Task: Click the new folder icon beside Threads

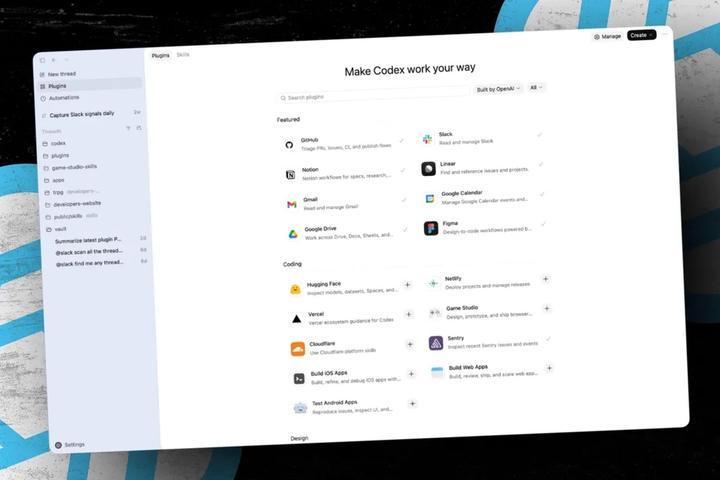Action: 139,128
